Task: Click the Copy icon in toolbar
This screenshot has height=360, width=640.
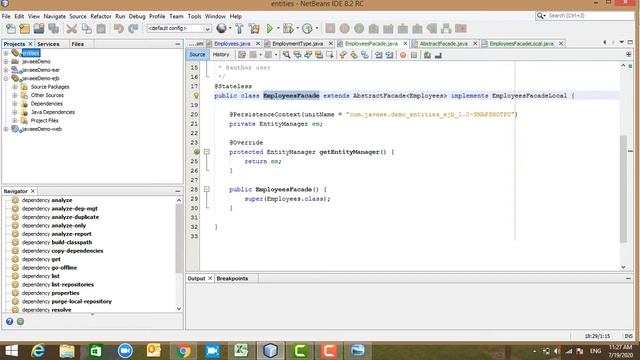Action: (x=87, y=29)
